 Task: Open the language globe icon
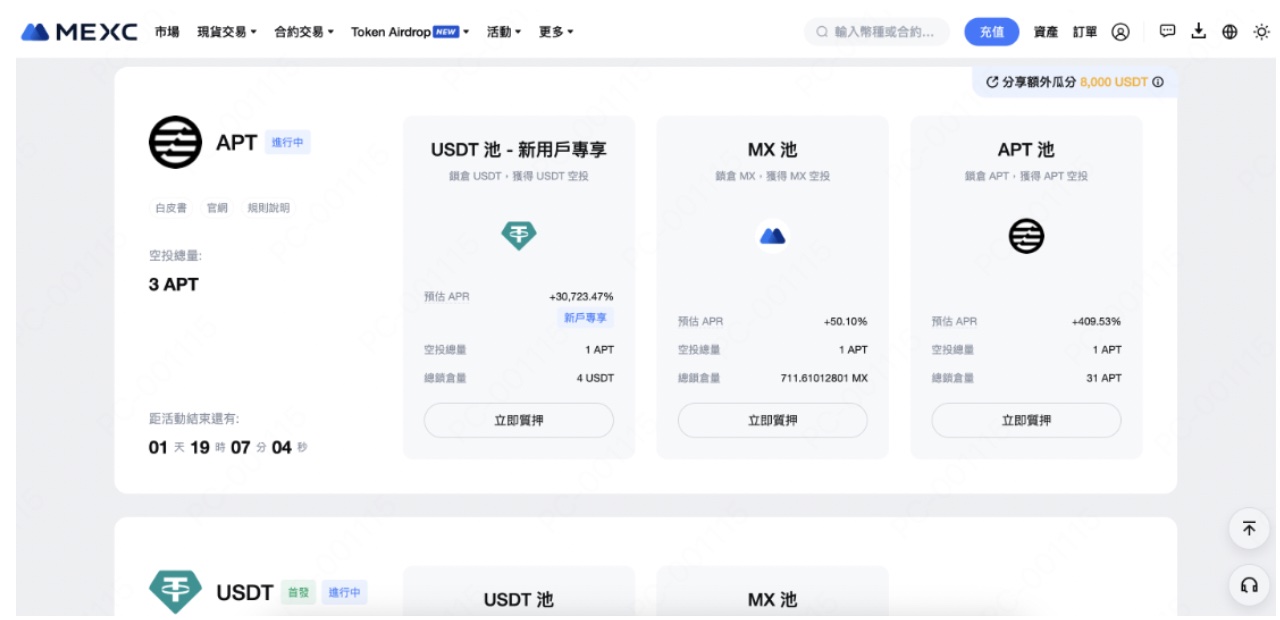[x=1230, y=32]
